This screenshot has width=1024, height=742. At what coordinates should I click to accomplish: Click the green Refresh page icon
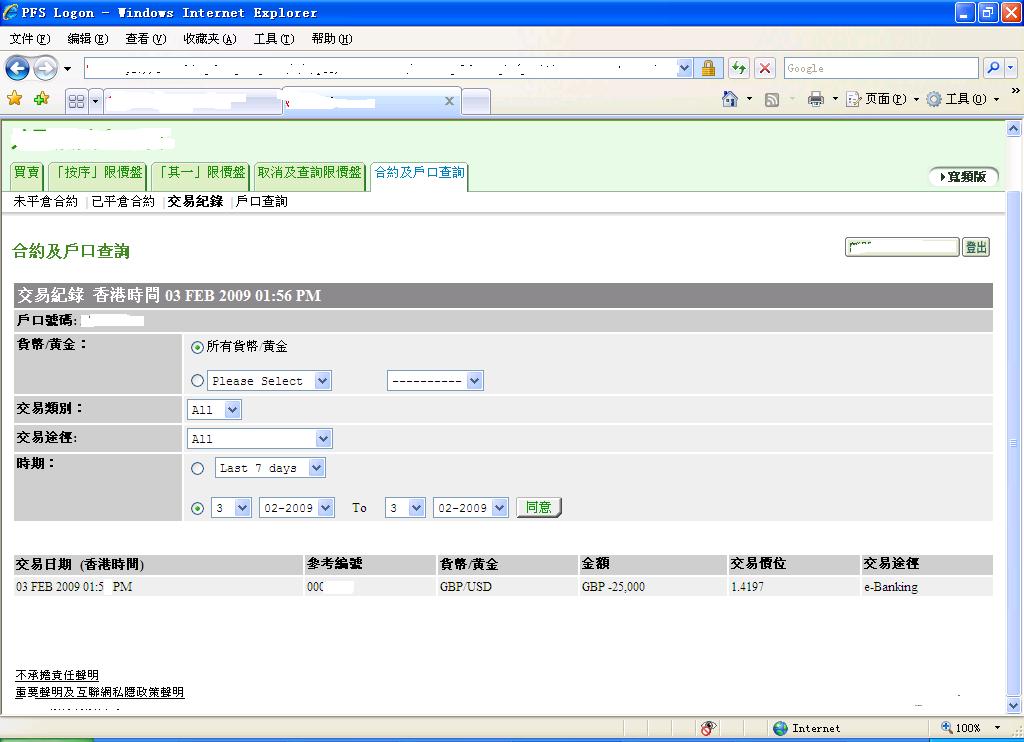pos(739,68)
